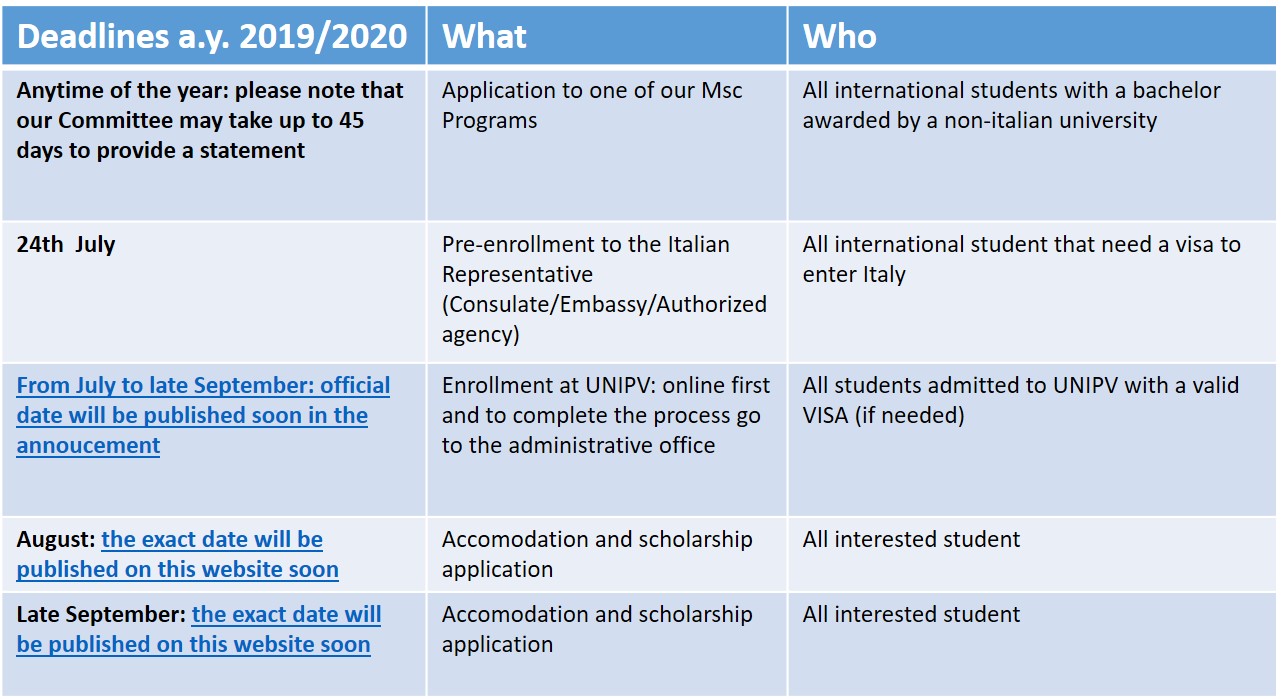Viewport: 1282px width, 699px height.
Task: Open the 'From July to late September' link
Action: coord(203,415)
